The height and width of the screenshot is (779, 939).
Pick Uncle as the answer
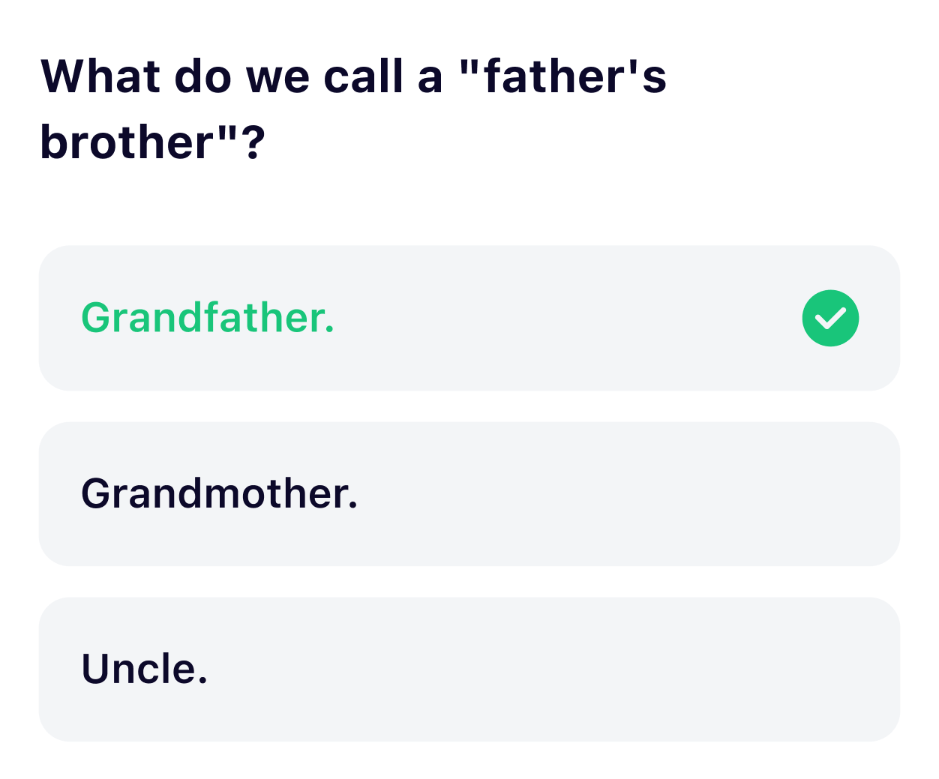[469, 669]
